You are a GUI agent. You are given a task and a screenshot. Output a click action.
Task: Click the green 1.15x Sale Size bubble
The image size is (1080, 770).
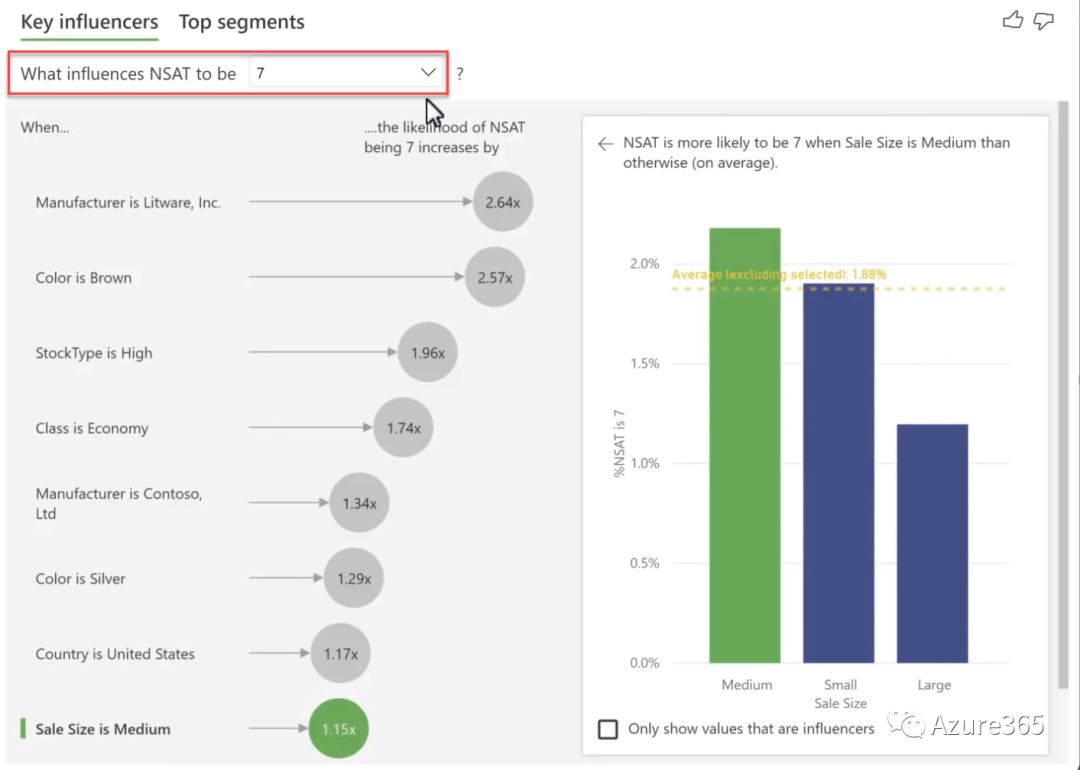click(x=339, y=729)
